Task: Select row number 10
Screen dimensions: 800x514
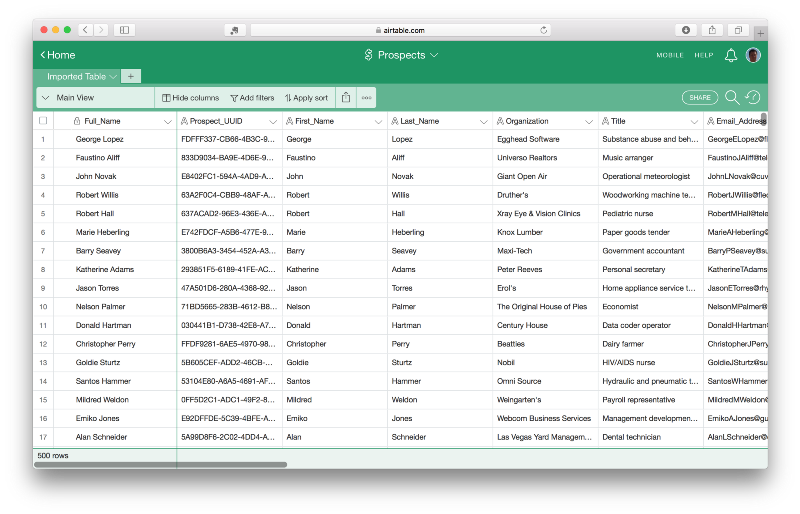Action: (43, 307)
